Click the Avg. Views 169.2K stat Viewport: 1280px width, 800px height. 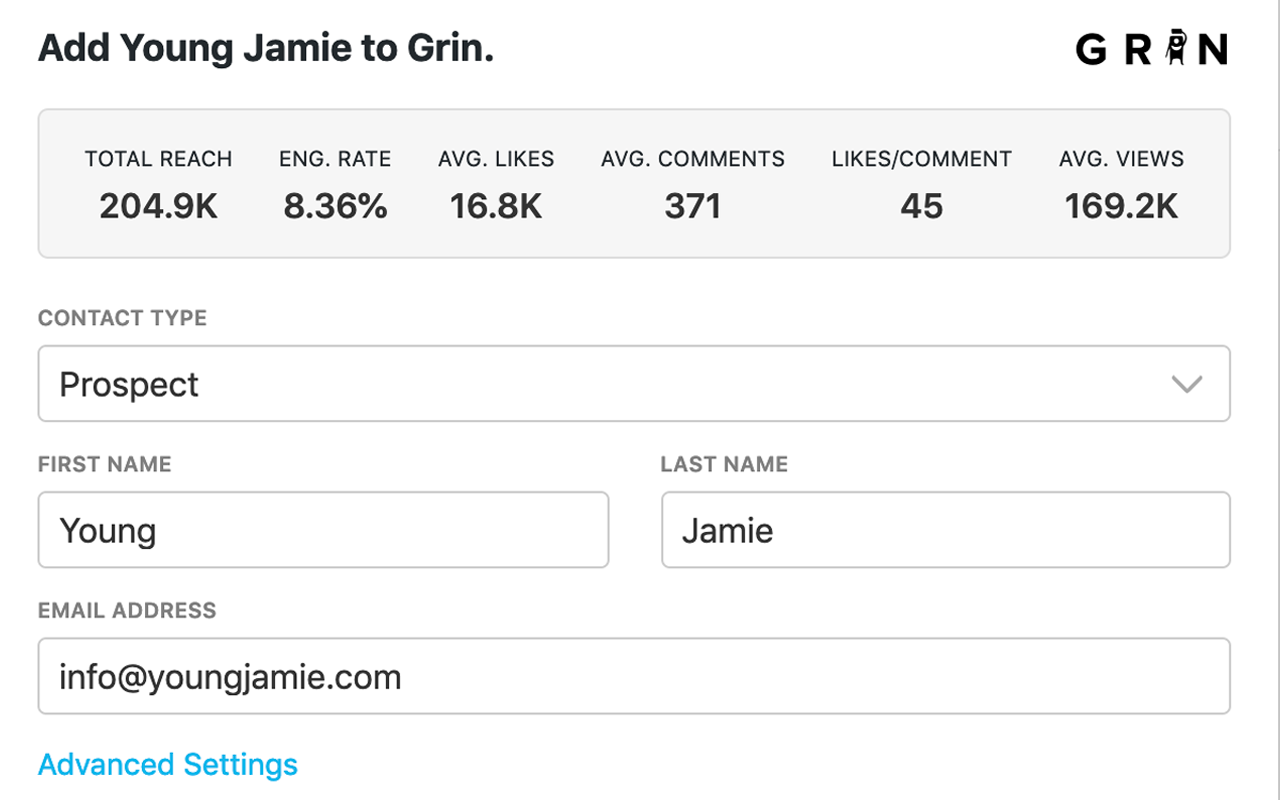tap(1122, 186)
